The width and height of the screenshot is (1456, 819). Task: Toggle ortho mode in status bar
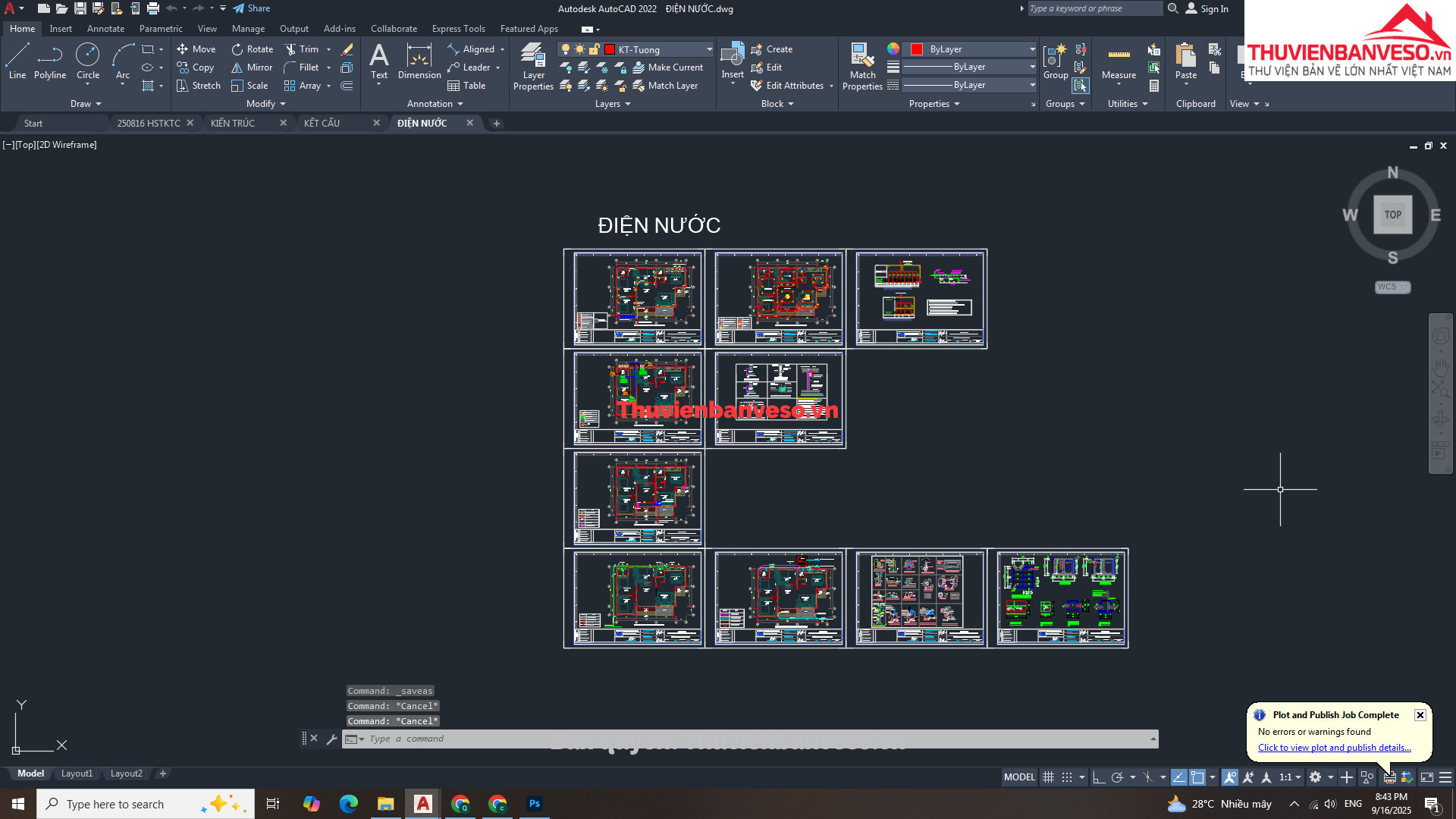1098,777
